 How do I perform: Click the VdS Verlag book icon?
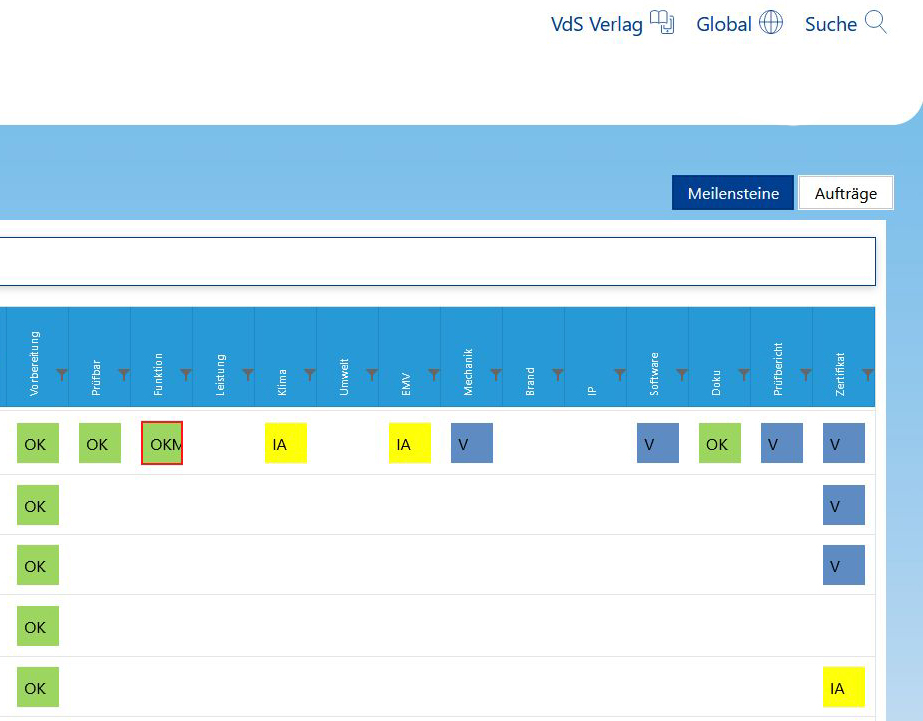click(x=662, y=23)
